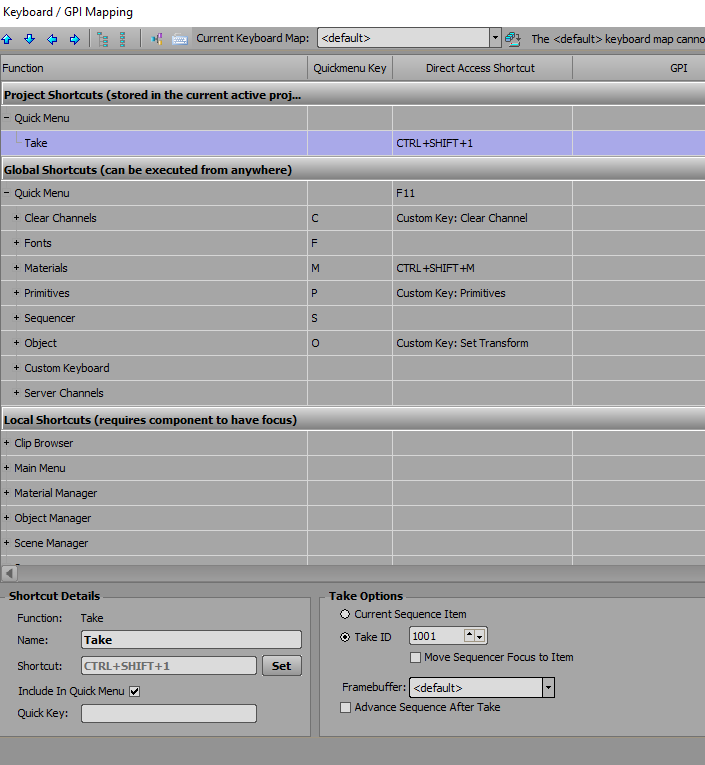Decrease Take ID with the down stepper
Viewport: 705px width, 765px height.
[480, 636]
